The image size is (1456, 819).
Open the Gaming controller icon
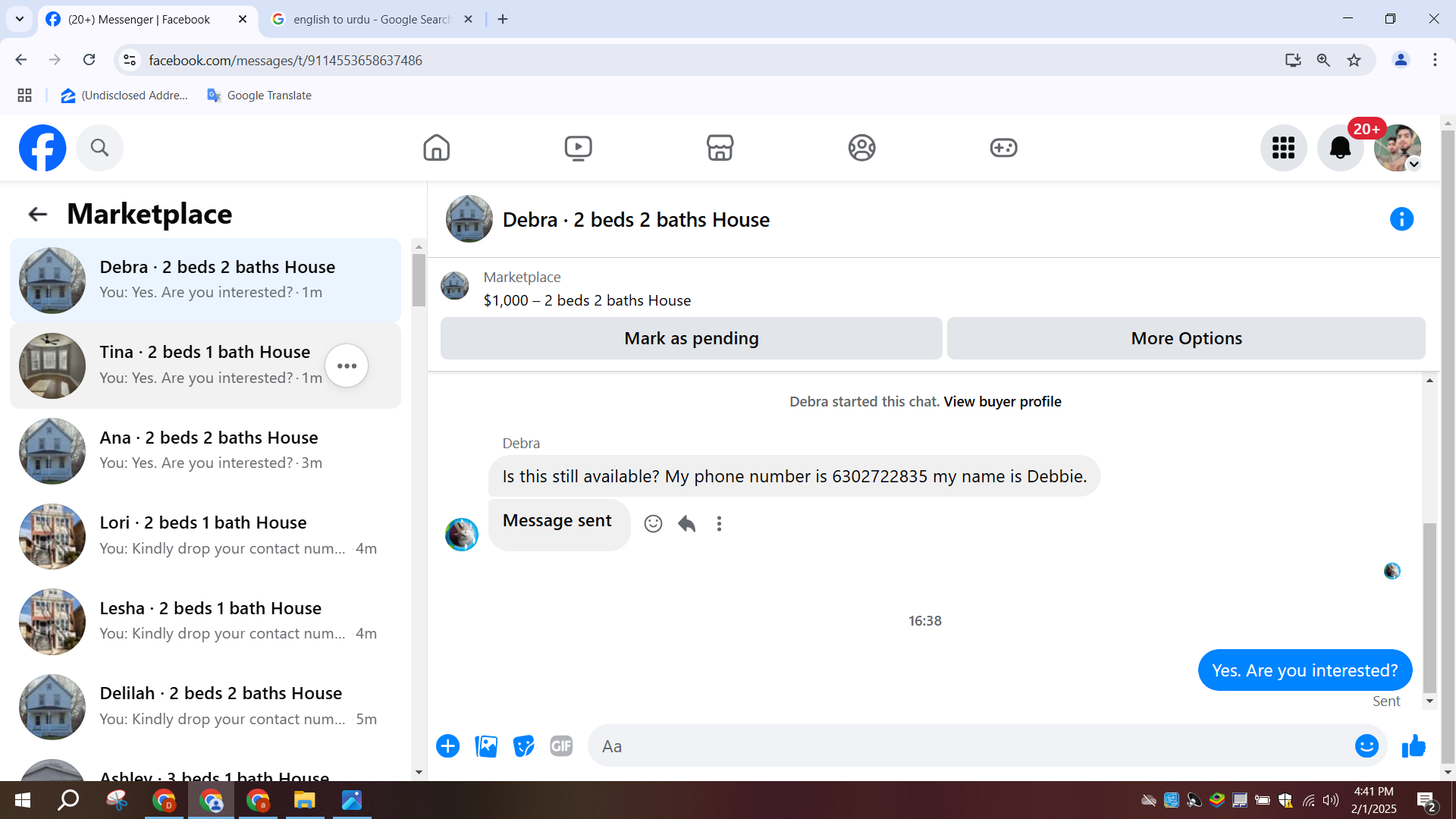coord(1003,148)
